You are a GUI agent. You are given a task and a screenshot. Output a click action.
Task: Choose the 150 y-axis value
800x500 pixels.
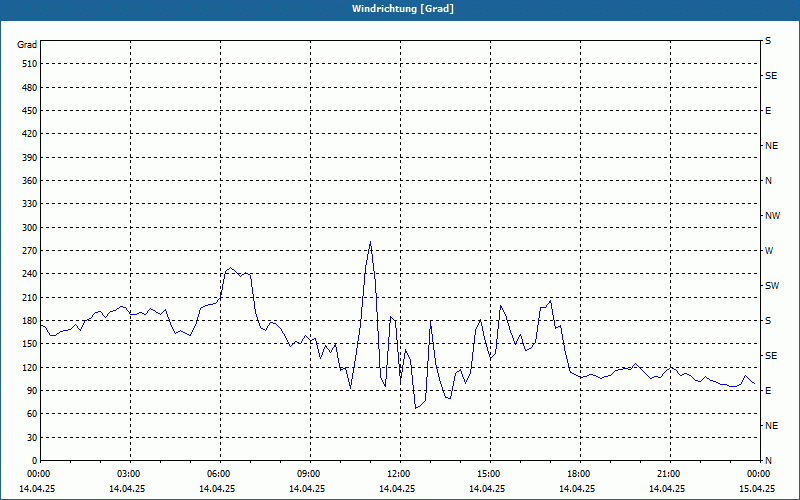point(30,344)
